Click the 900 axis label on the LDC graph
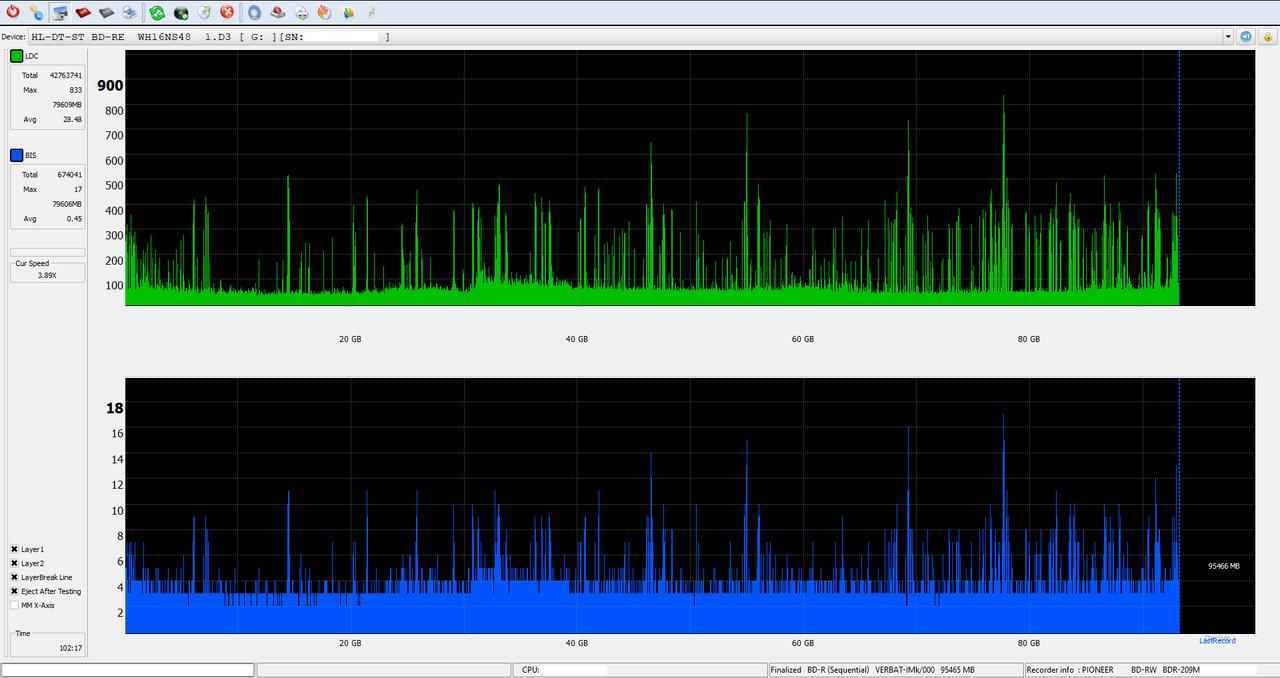The height and width of the screenshot is (678, 1280). pos(110,85)
